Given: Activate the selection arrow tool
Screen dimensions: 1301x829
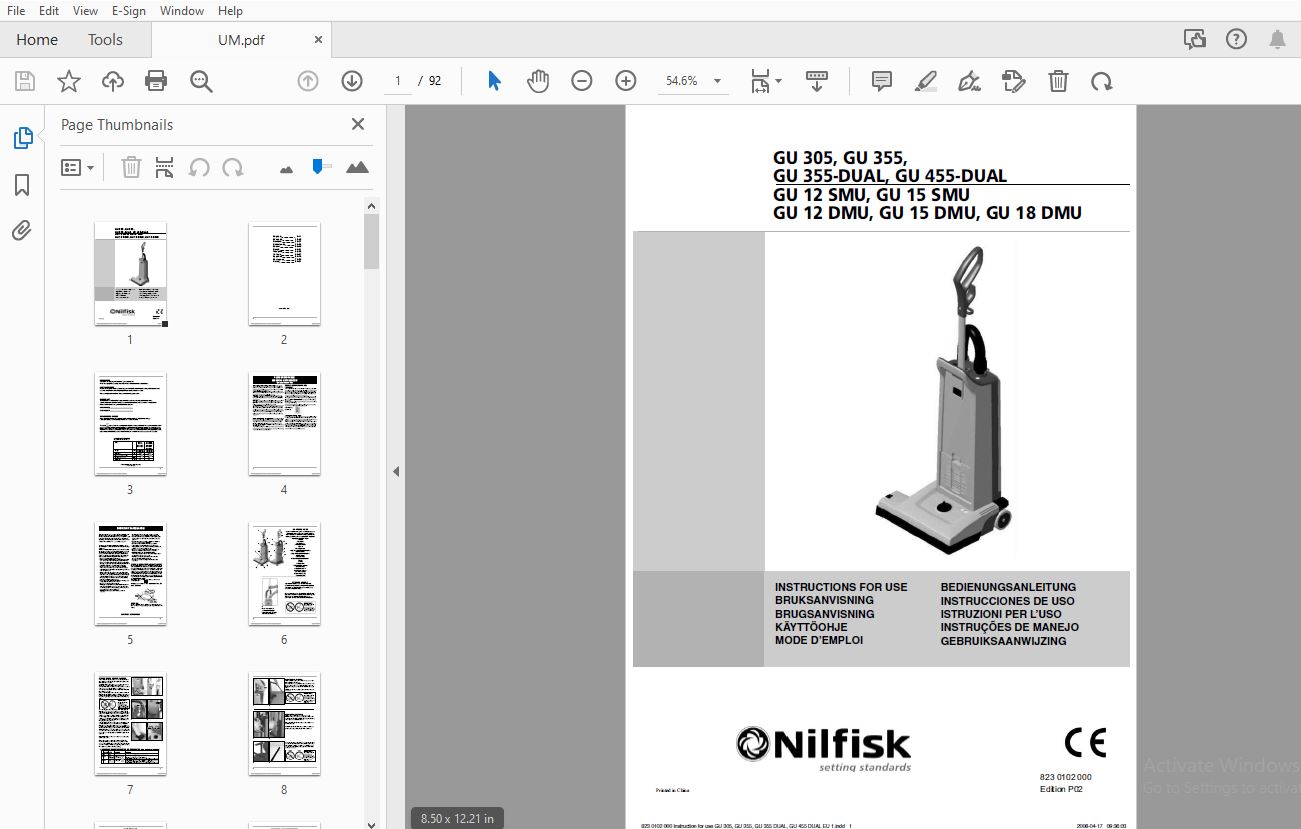Looking at the screenshot, I should point(494,81).
